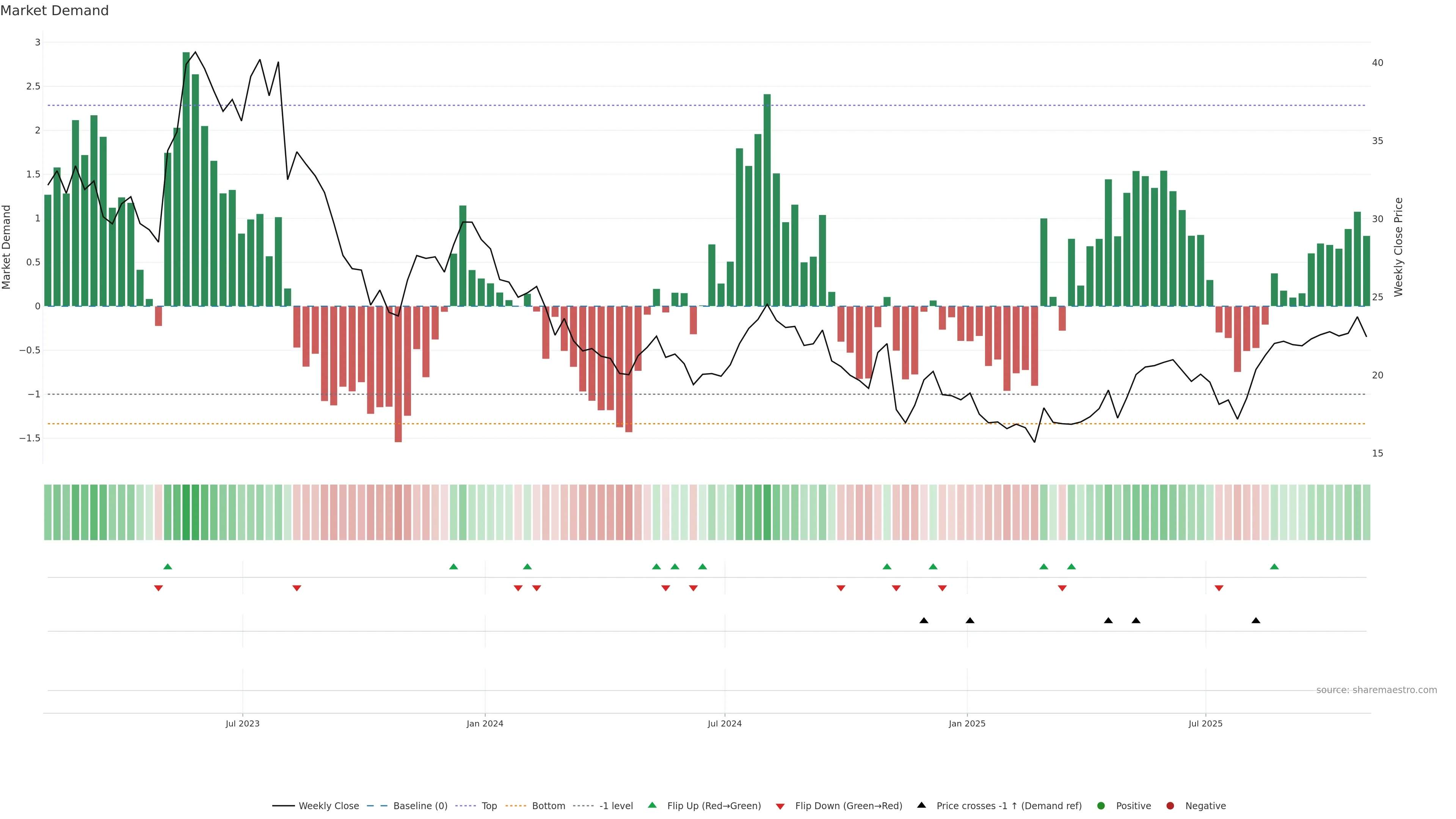1456x819 pixels.
Task: Click the Jan 2025 x-axis label
Action: 966,723
